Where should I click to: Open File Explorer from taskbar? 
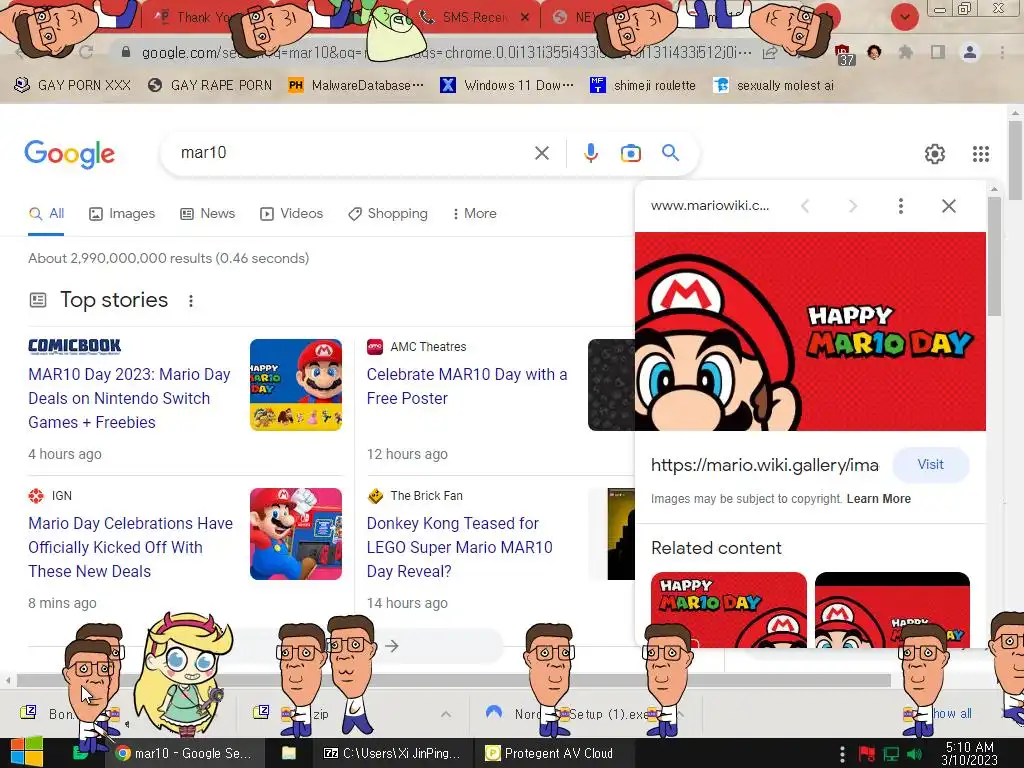point(289,753)
